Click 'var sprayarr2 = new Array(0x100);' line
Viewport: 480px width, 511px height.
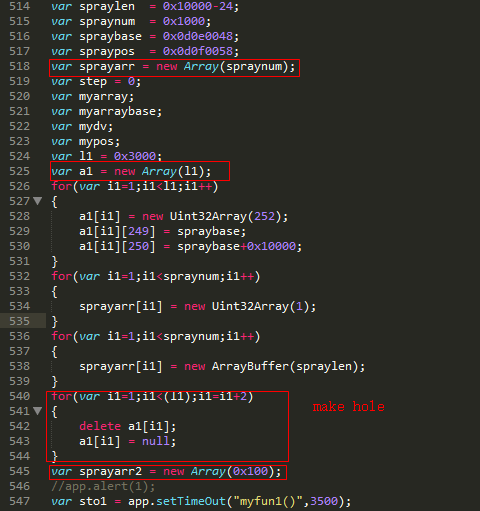(x=166, y=472)
